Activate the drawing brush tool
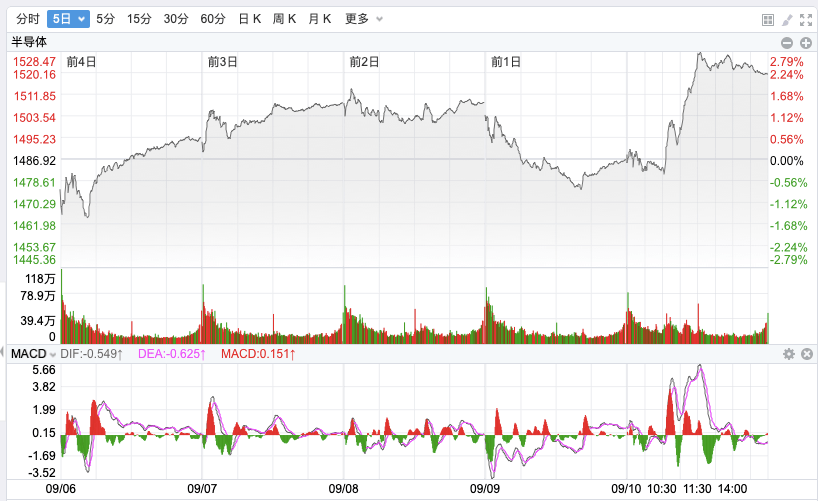Image resolution: width=818 pixels, height=501 pixels. (x=787, y=19)
